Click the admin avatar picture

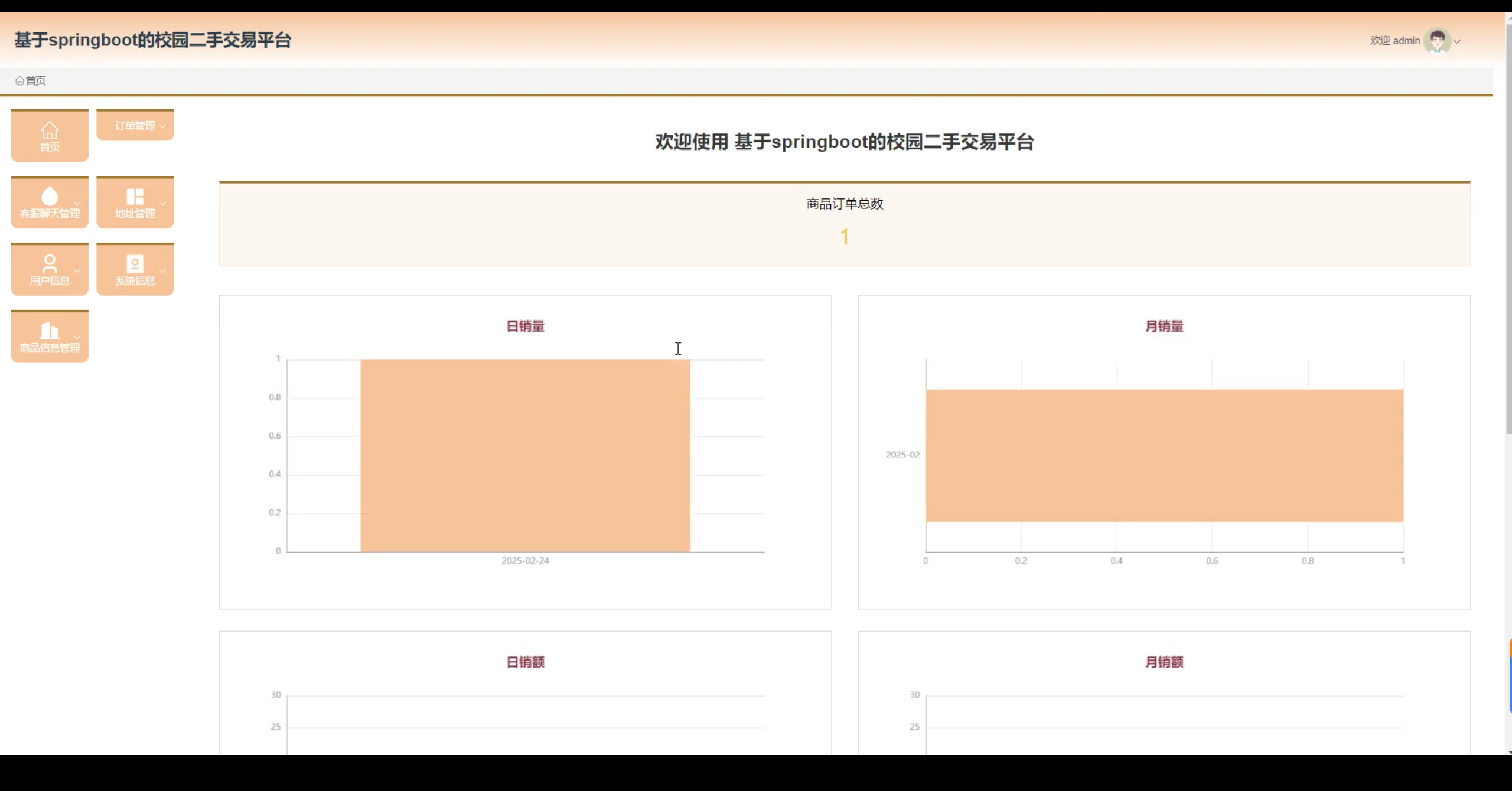tap(1437, 41)
